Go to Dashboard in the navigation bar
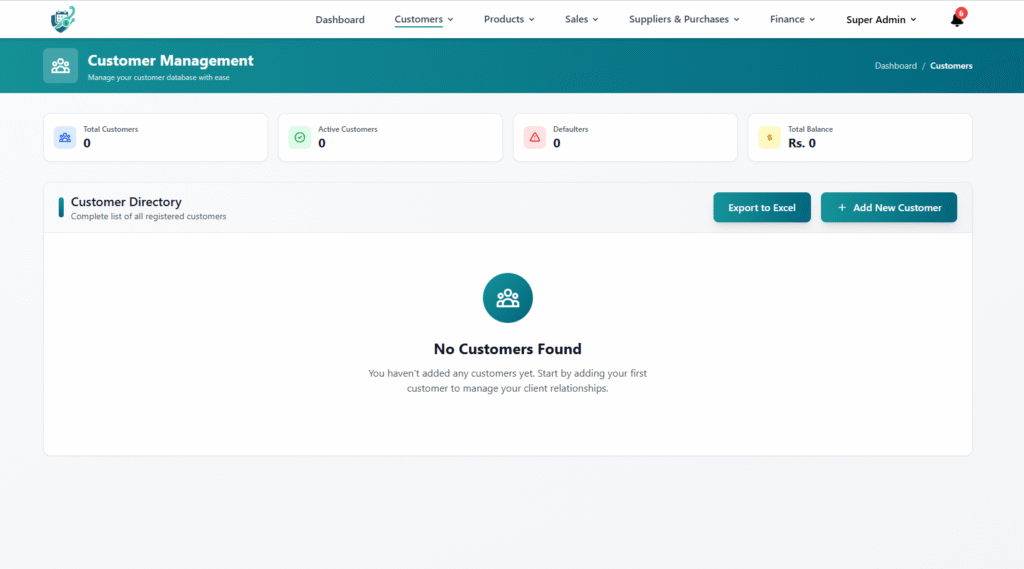The height and width of the screenshot is (569, 1024). [340, 19]
